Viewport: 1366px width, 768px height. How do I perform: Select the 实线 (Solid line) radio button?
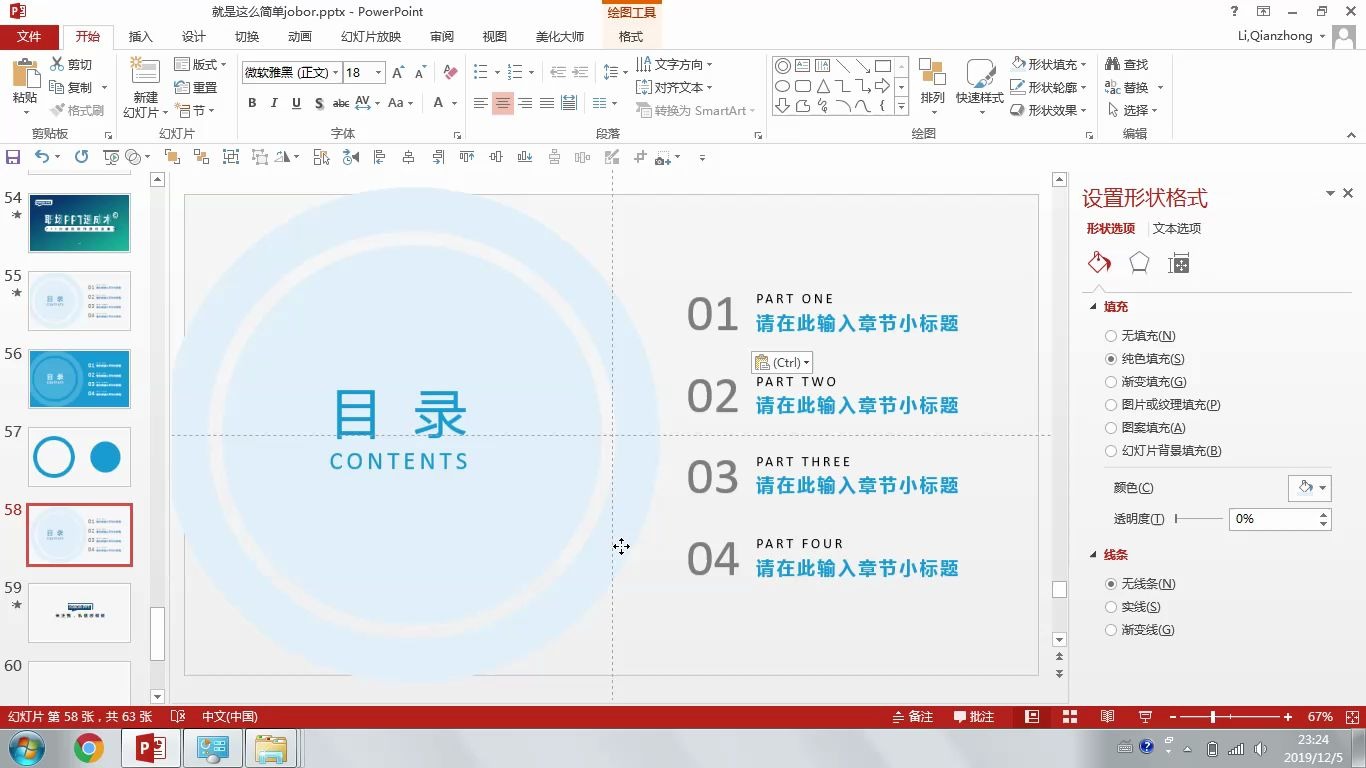1111,607
